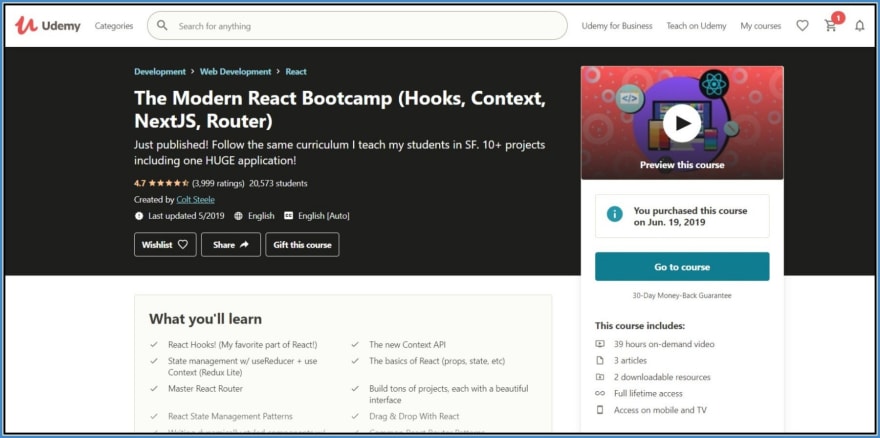The width and height of the screenshot is (880, 438).
Task: Go to Web Development breadcrumb
Action: pos(236,72)
